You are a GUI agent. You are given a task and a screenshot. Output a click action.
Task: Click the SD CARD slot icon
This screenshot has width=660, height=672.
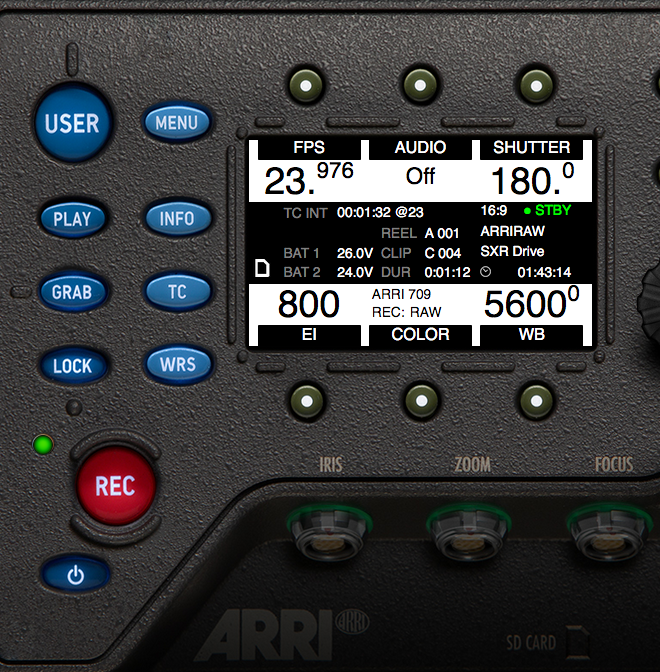tap(577, 641)
